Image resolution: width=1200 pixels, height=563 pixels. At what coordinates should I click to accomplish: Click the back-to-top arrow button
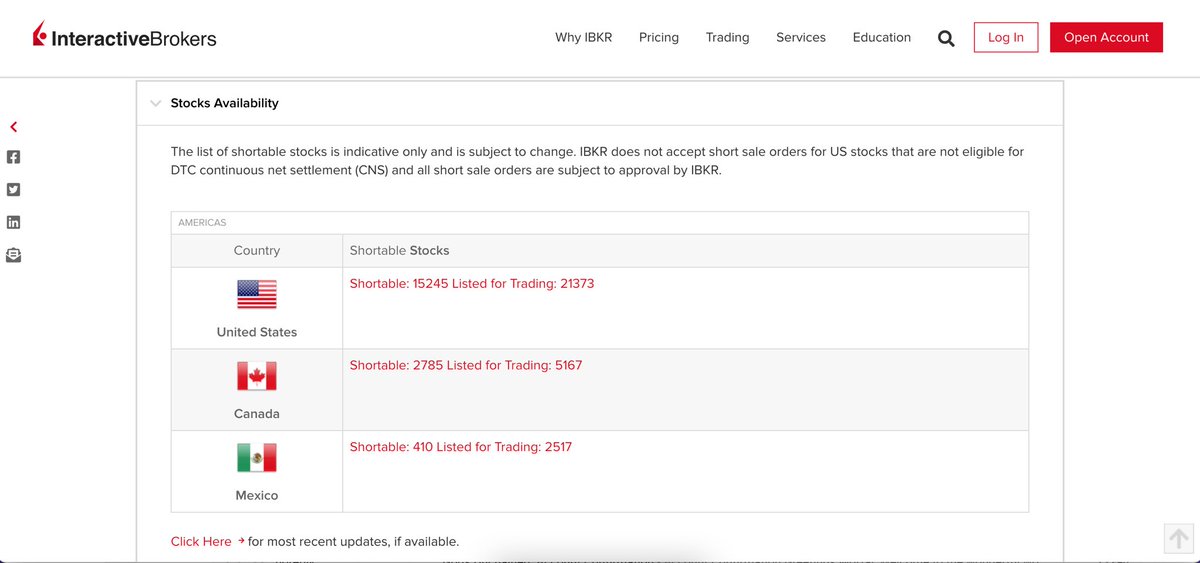1179,538
